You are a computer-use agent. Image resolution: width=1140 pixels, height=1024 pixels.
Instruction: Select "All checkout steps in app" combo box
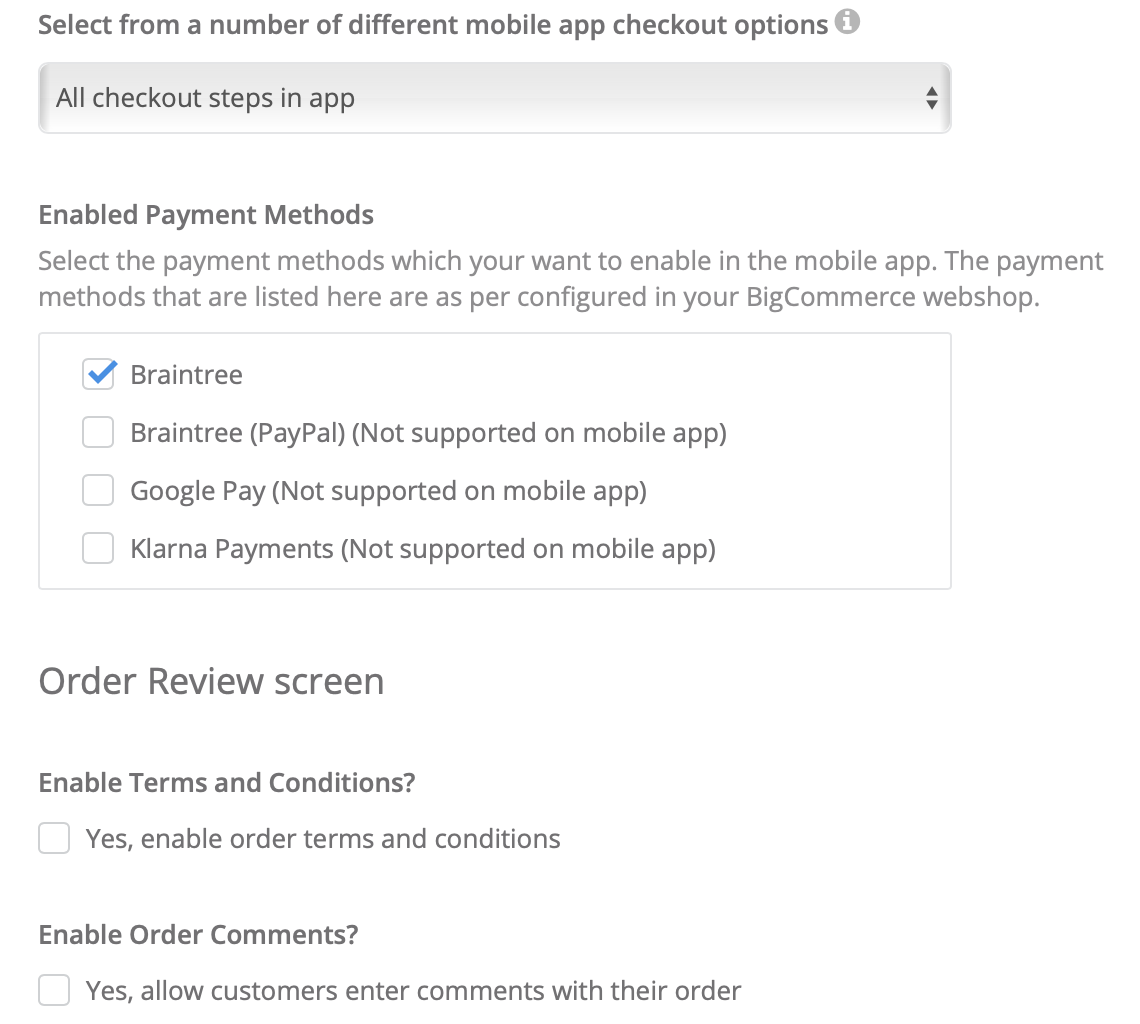(x=494, y=97)
